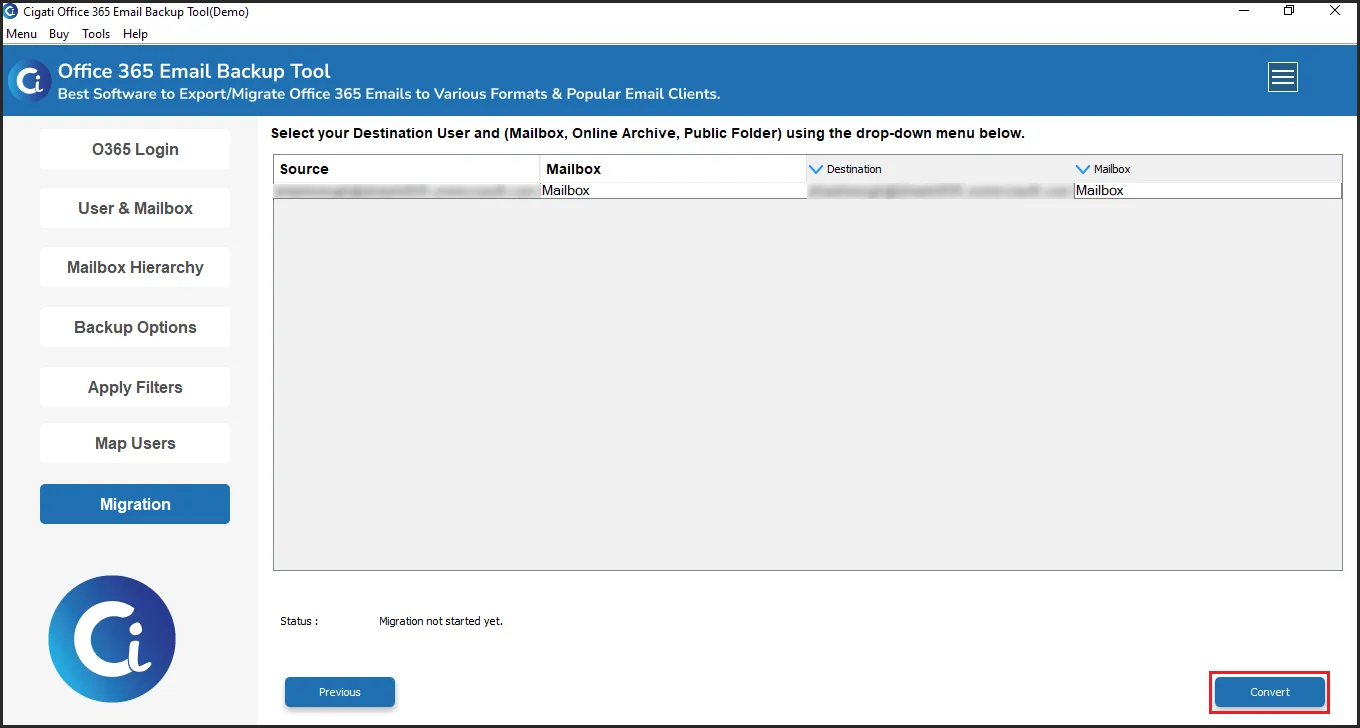This screenshot has height=728, width=1360.
Task: Switch to the Map Users step
Action: coord(135,443)
